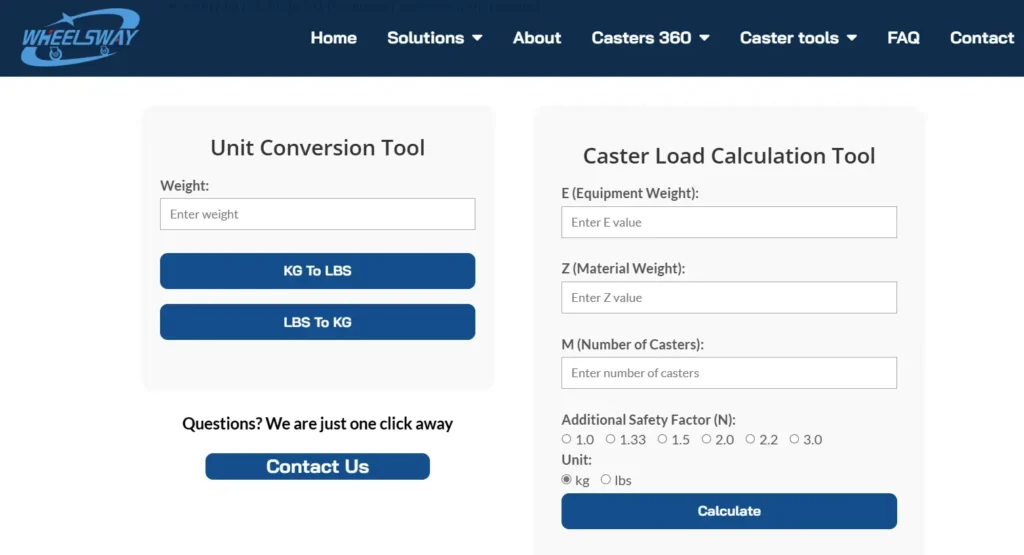
Task: Click the Wheelsway logo
Action: [x=80, y=37]
